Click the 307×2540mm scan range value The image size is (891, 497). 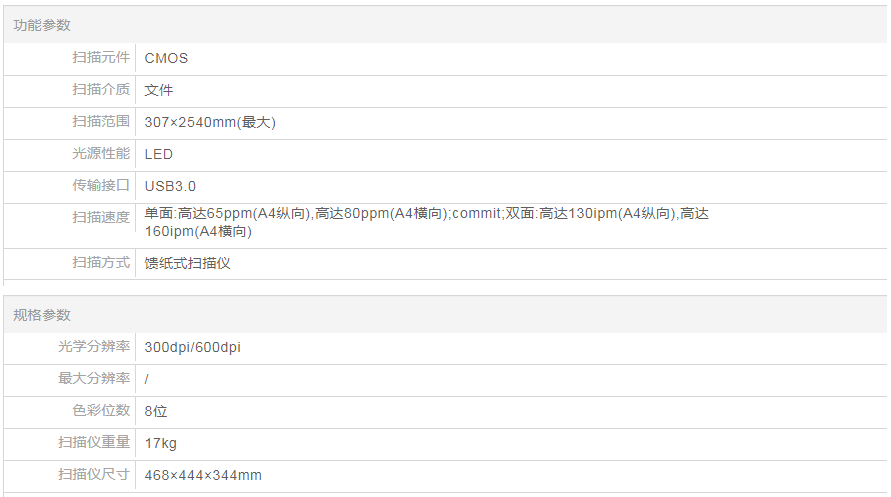210,122
